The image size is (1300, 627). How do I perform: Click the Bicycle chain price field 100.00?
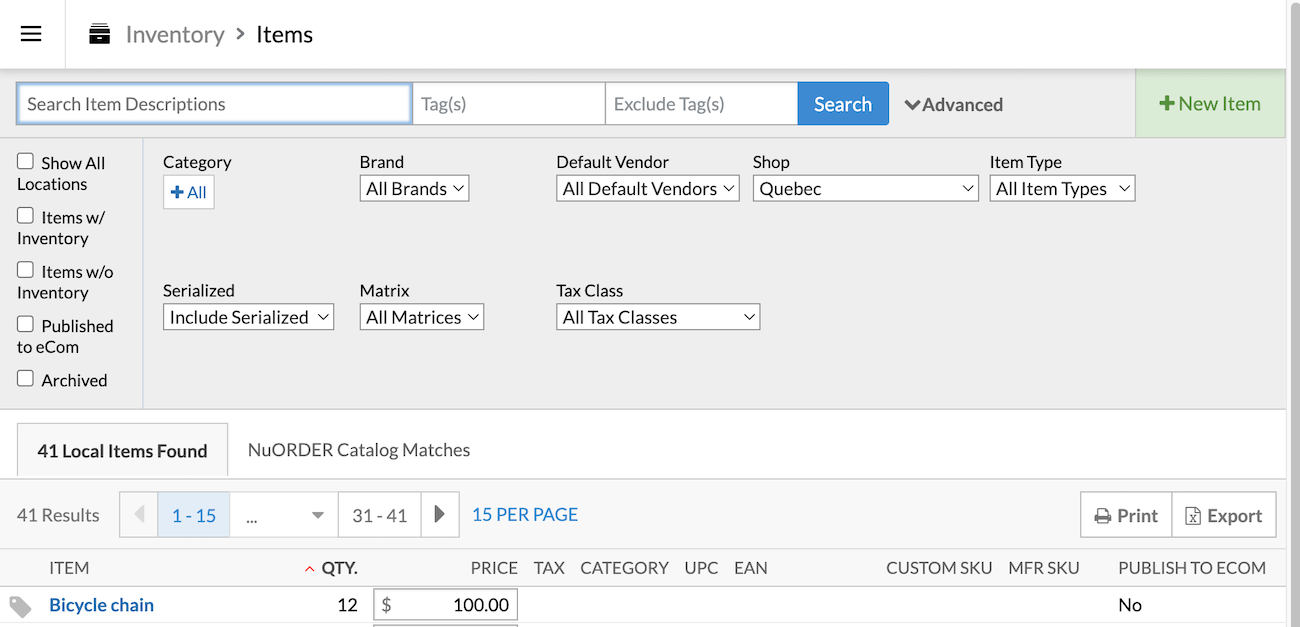tap(445, 605)
